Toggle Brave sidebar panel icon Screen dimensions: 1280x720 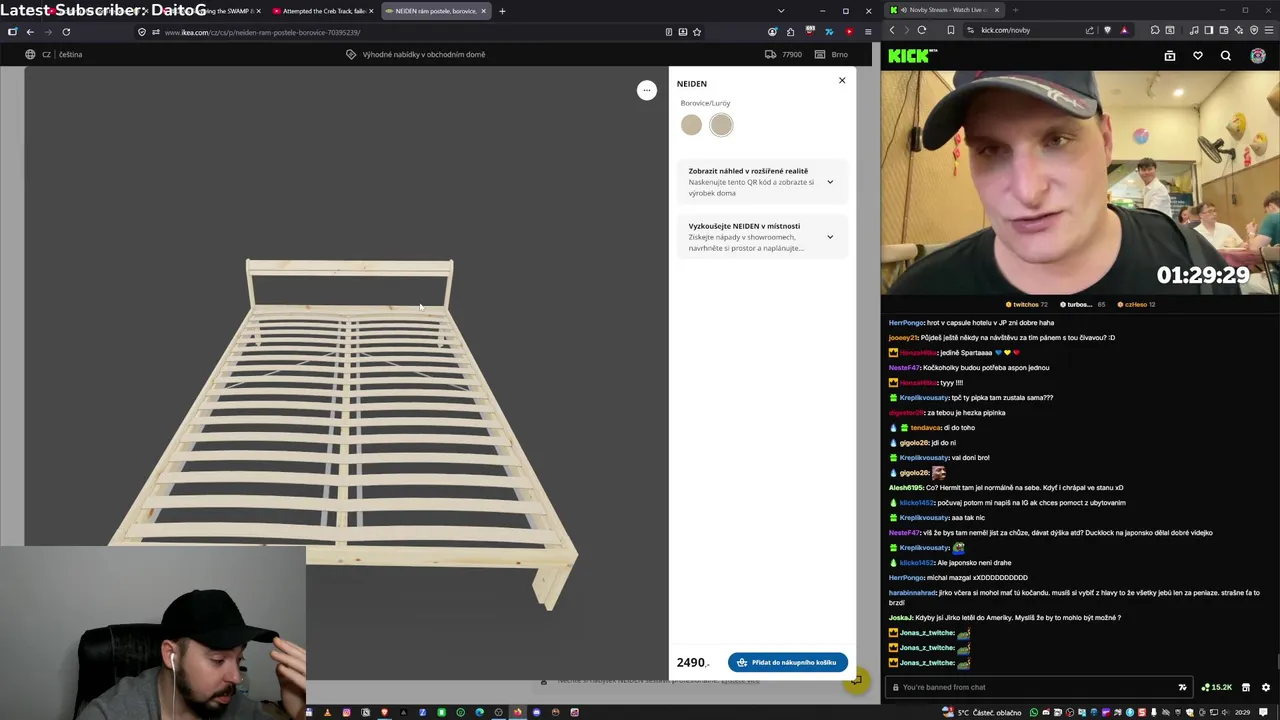[x=1209, y=30]
